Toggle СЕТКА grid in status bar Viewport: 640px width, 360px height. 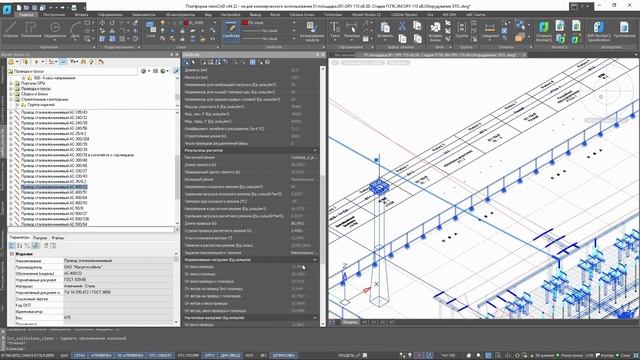pos(80,356)
